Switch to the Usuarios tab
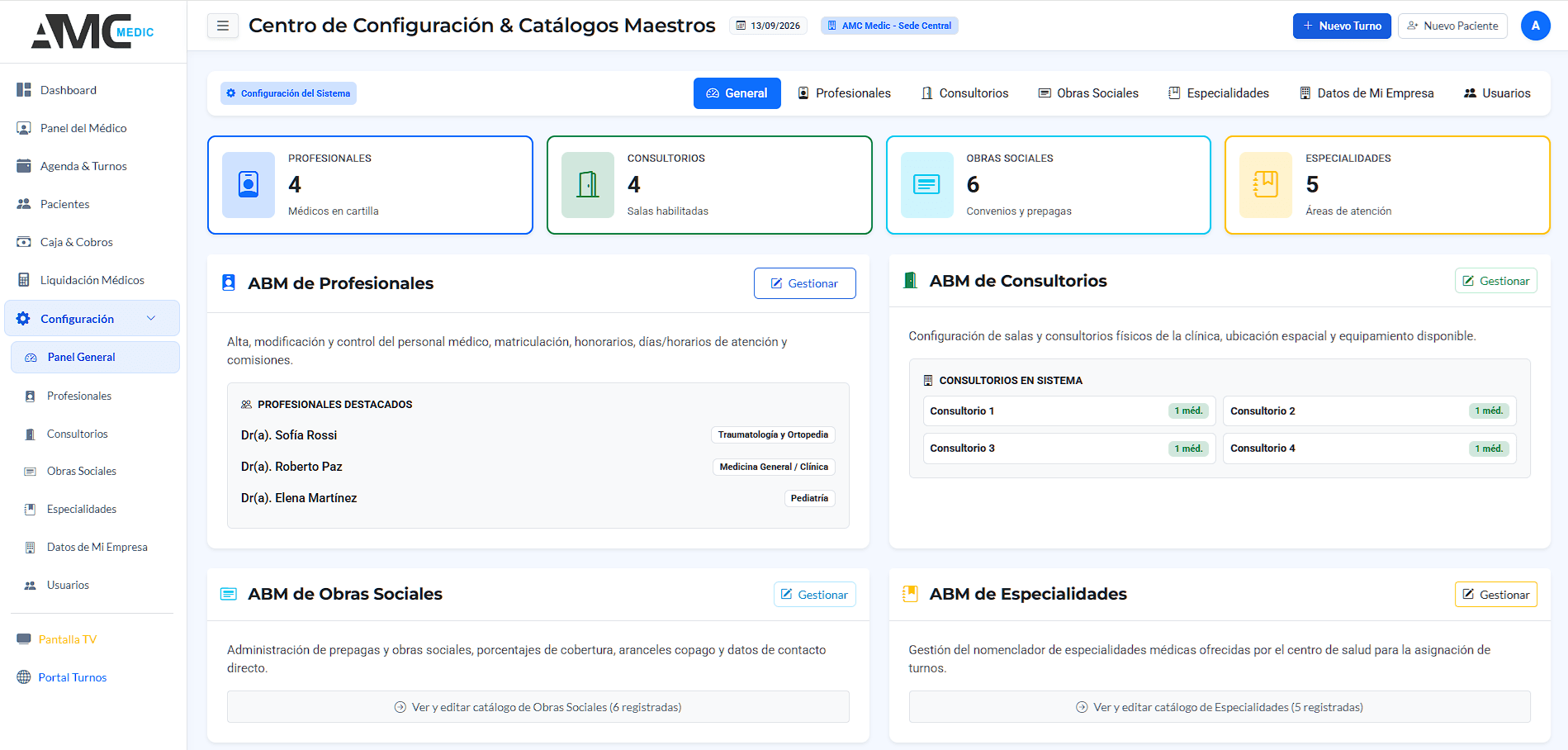1568x750 pixels. [1497, 93]
